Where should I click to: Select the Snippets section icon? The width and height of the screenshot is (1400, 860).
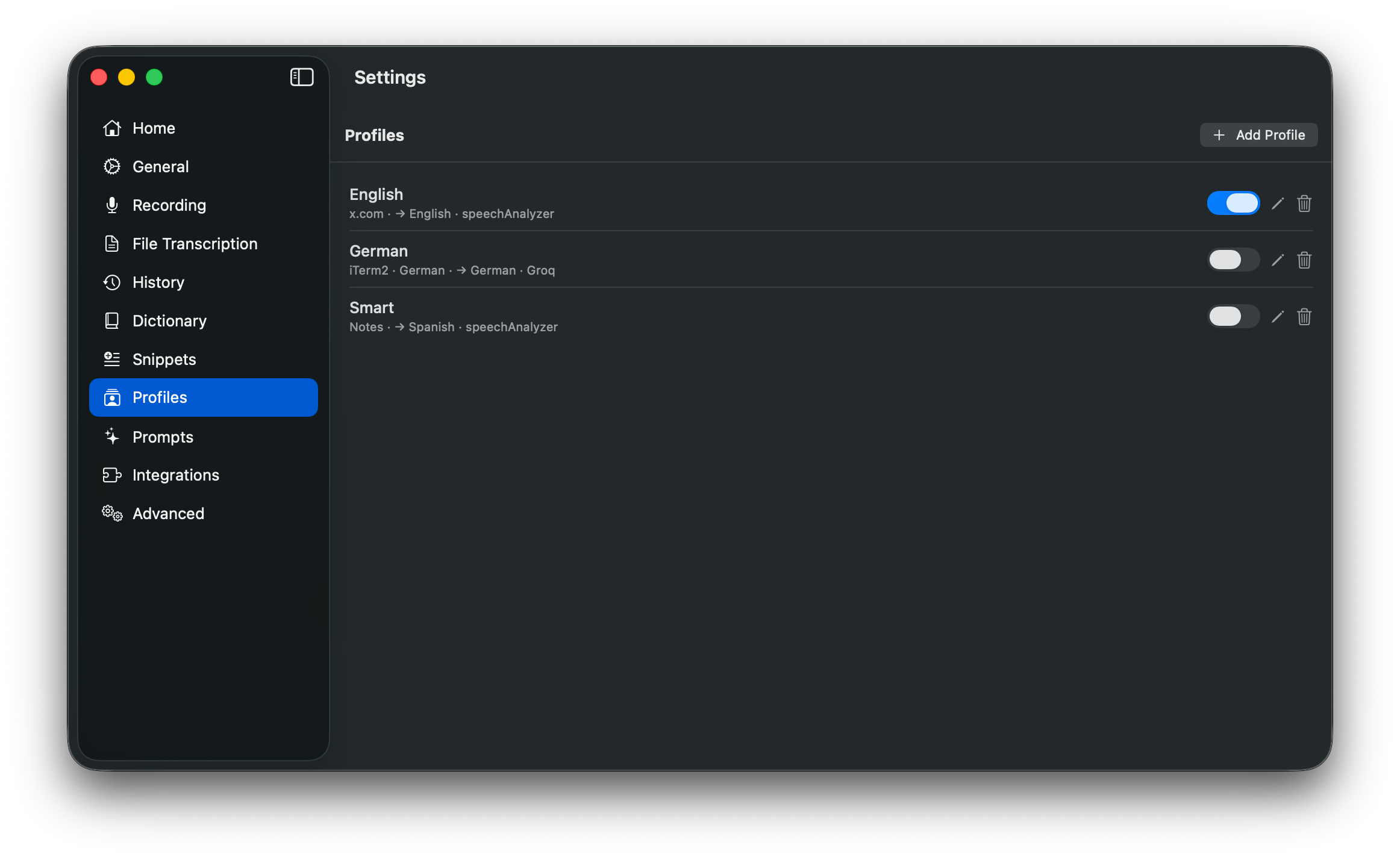(x=111, y=359)
